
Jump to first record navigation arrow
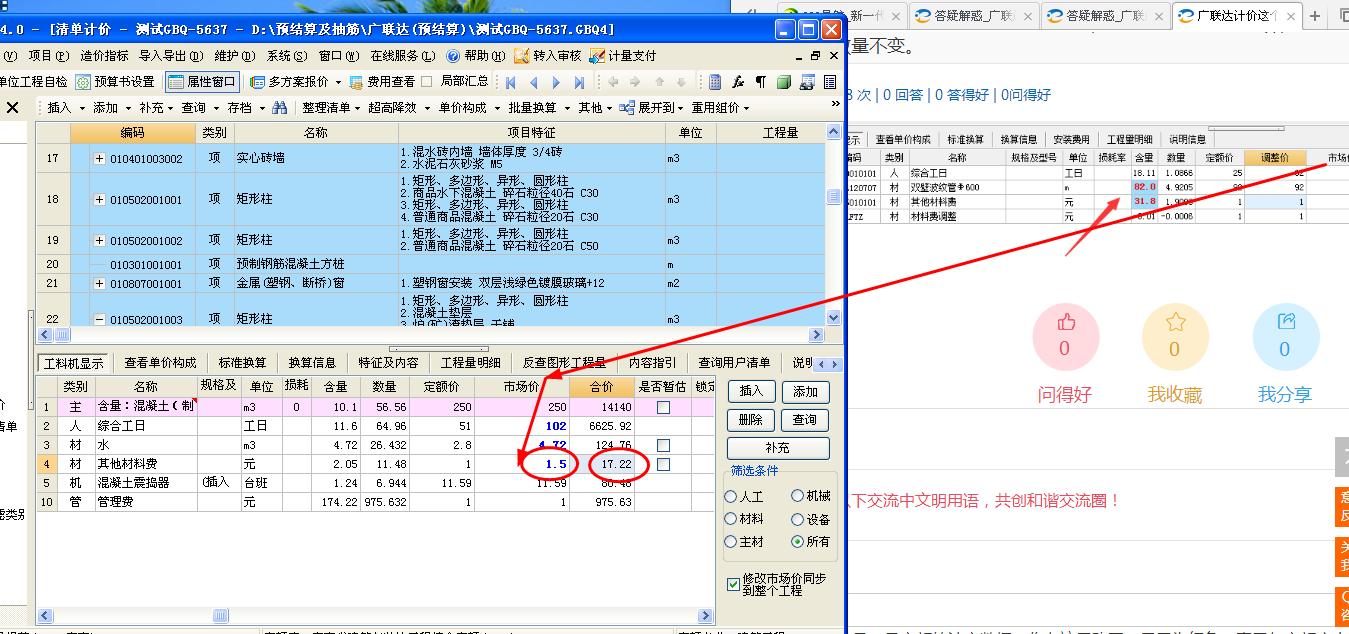(x=511, y=82)
